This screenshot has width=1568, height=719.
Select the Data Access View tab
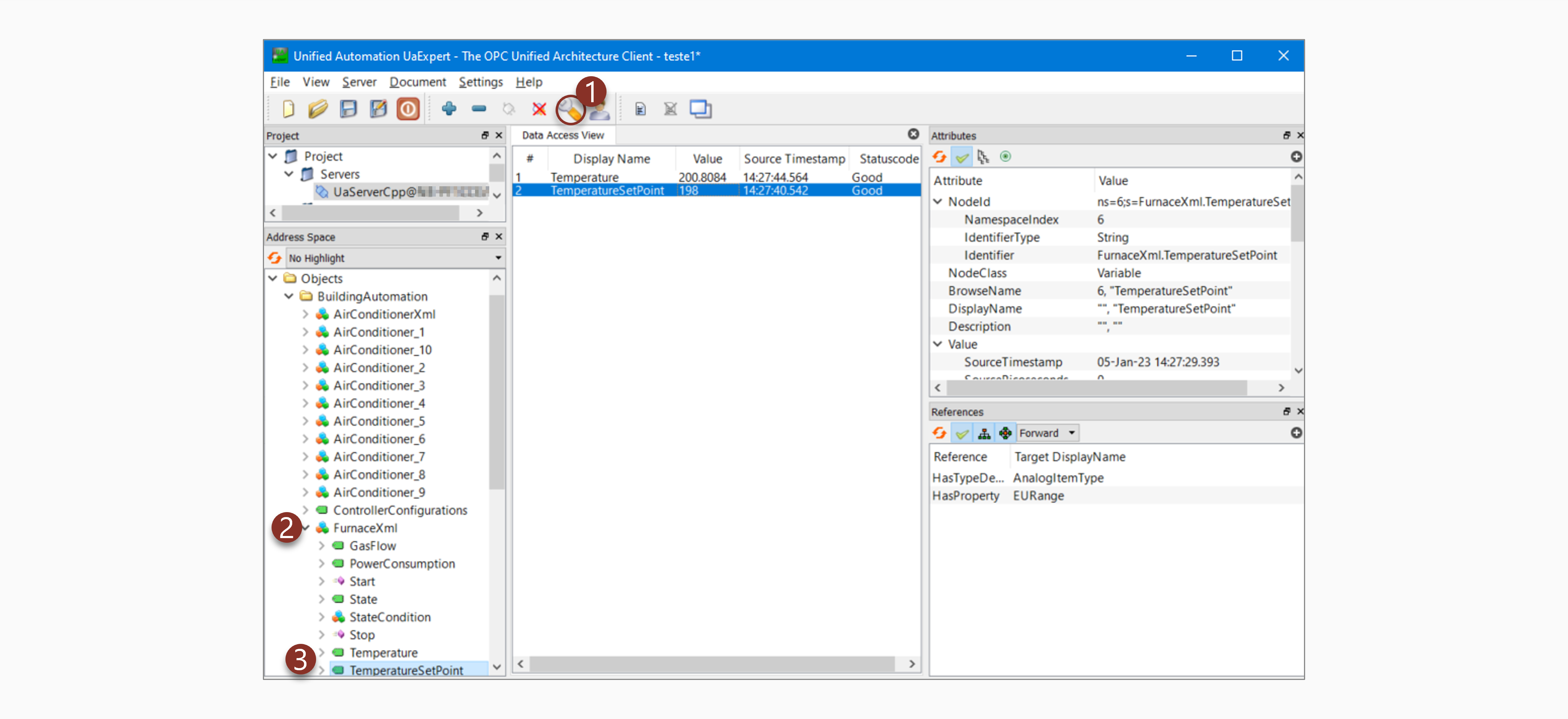(562, 135)
